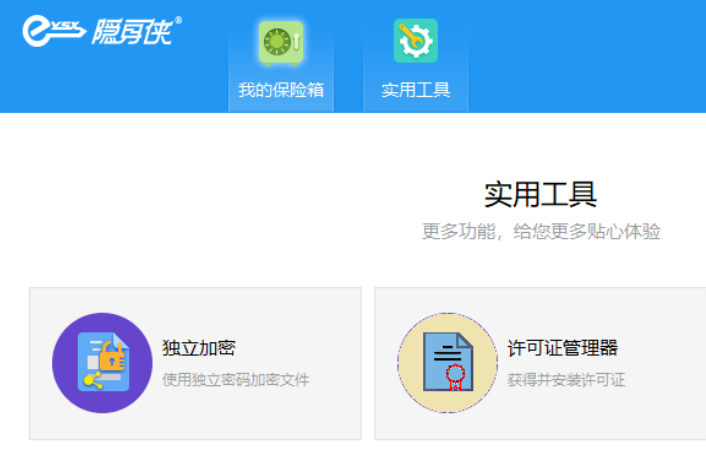Click the red ribbon seal on certificate icon
The image size is (706, 450).
(x=455, y=377)
